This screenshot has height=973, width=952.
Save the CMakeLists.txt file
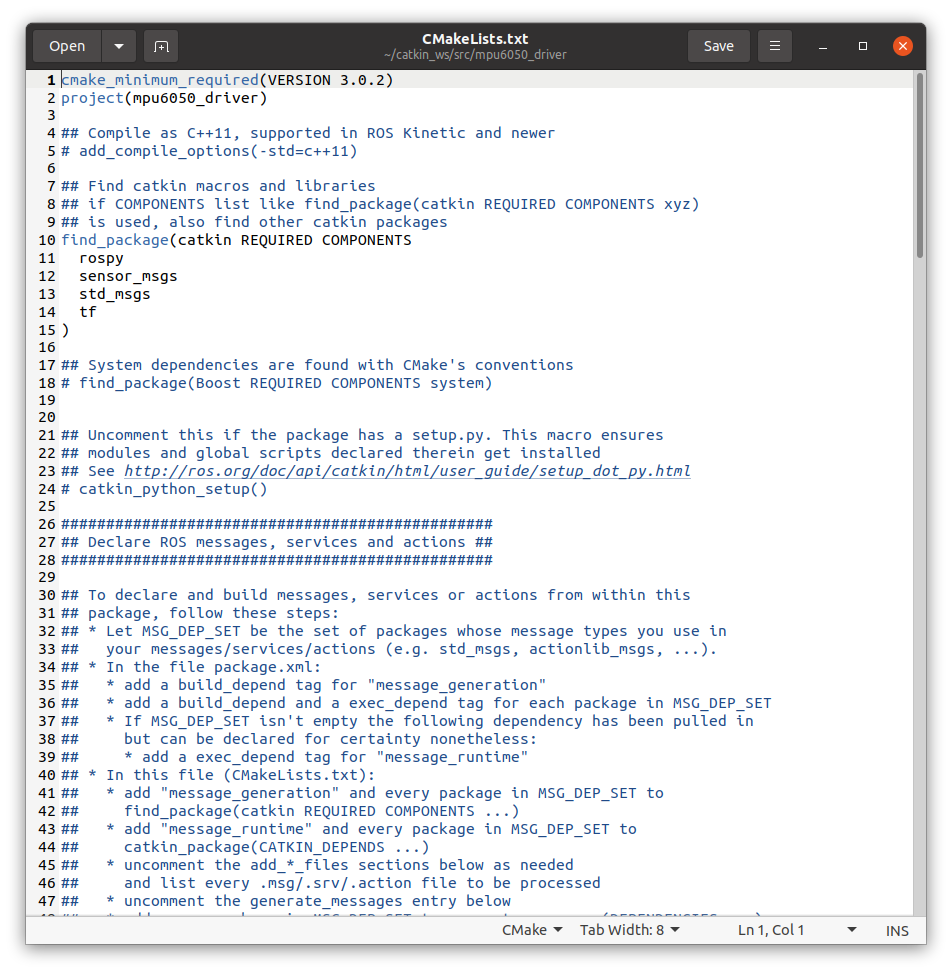pos(719,47)
